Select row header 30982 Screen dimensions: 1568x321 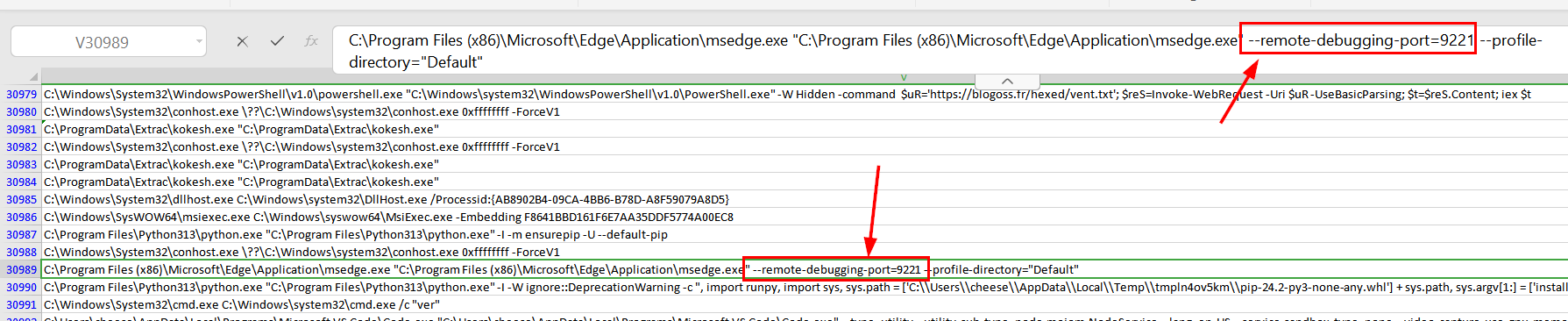click(21, 146)
